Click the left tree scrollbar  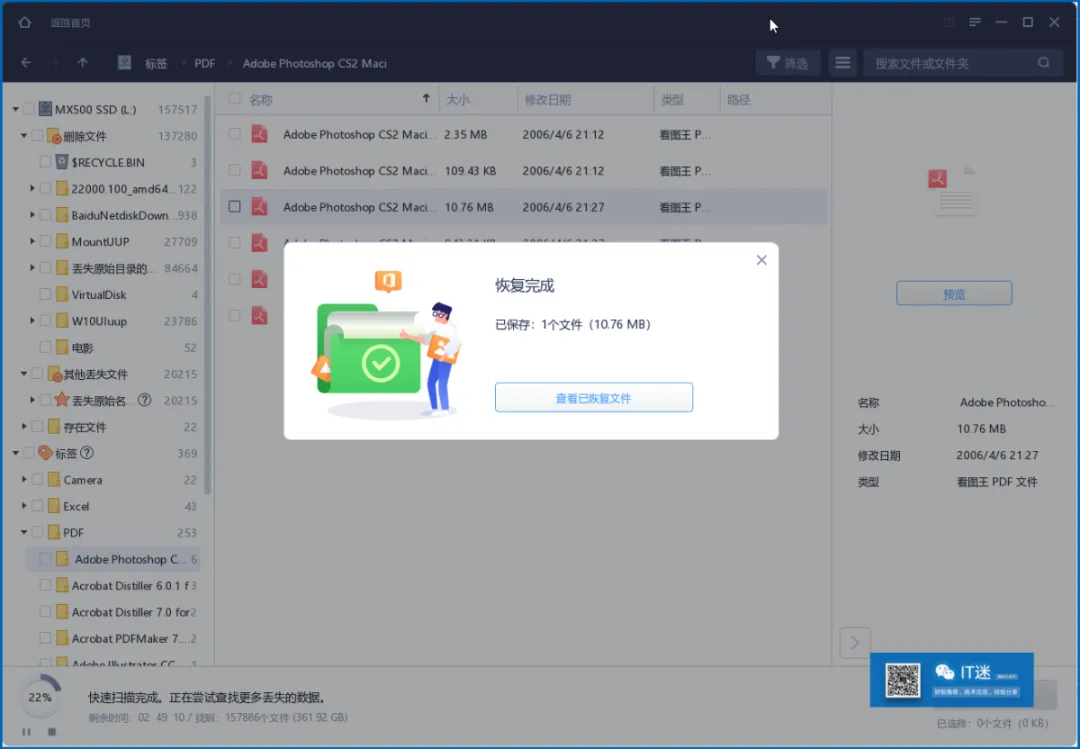tap(207, 296)
